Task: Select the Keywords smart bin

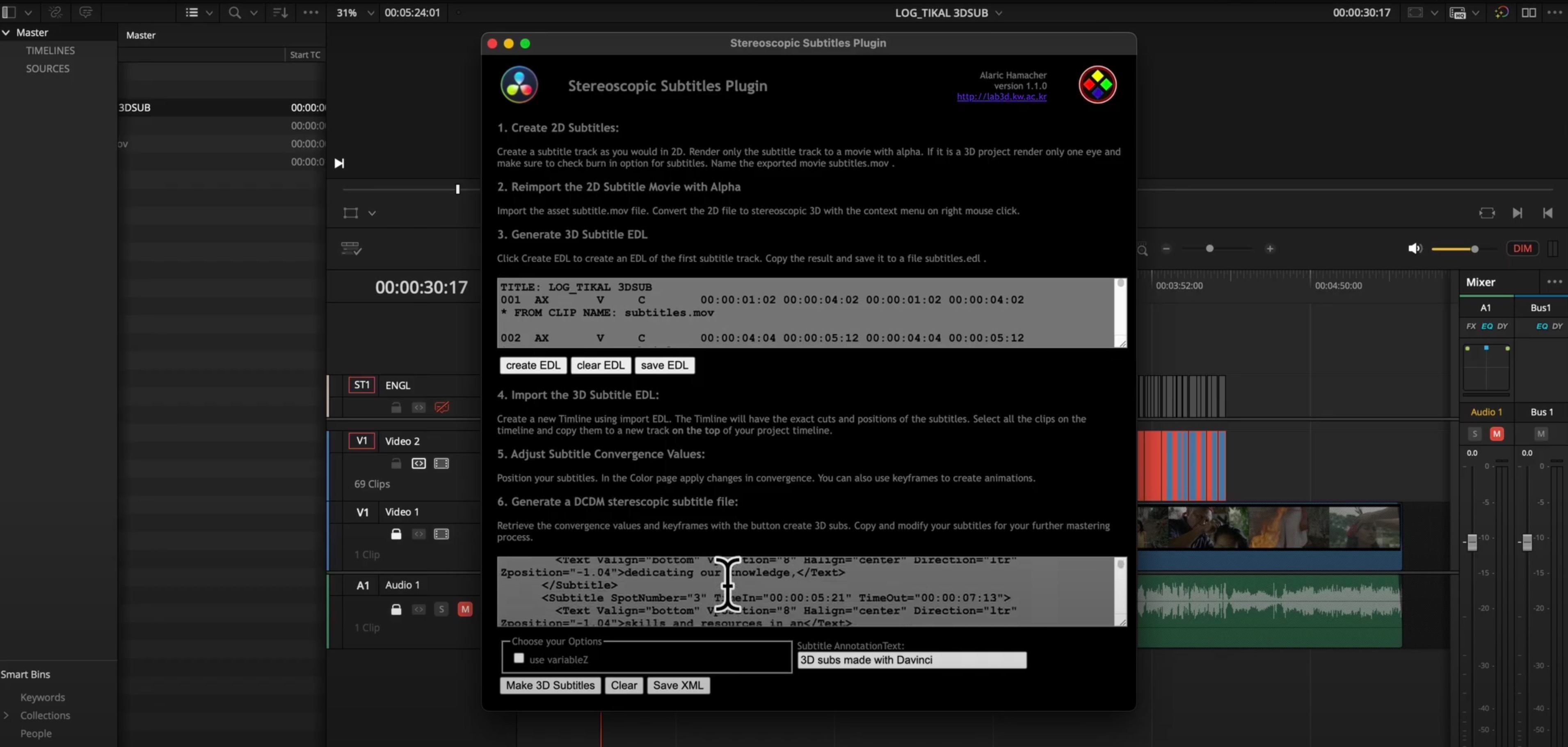Action: point(43,697)
